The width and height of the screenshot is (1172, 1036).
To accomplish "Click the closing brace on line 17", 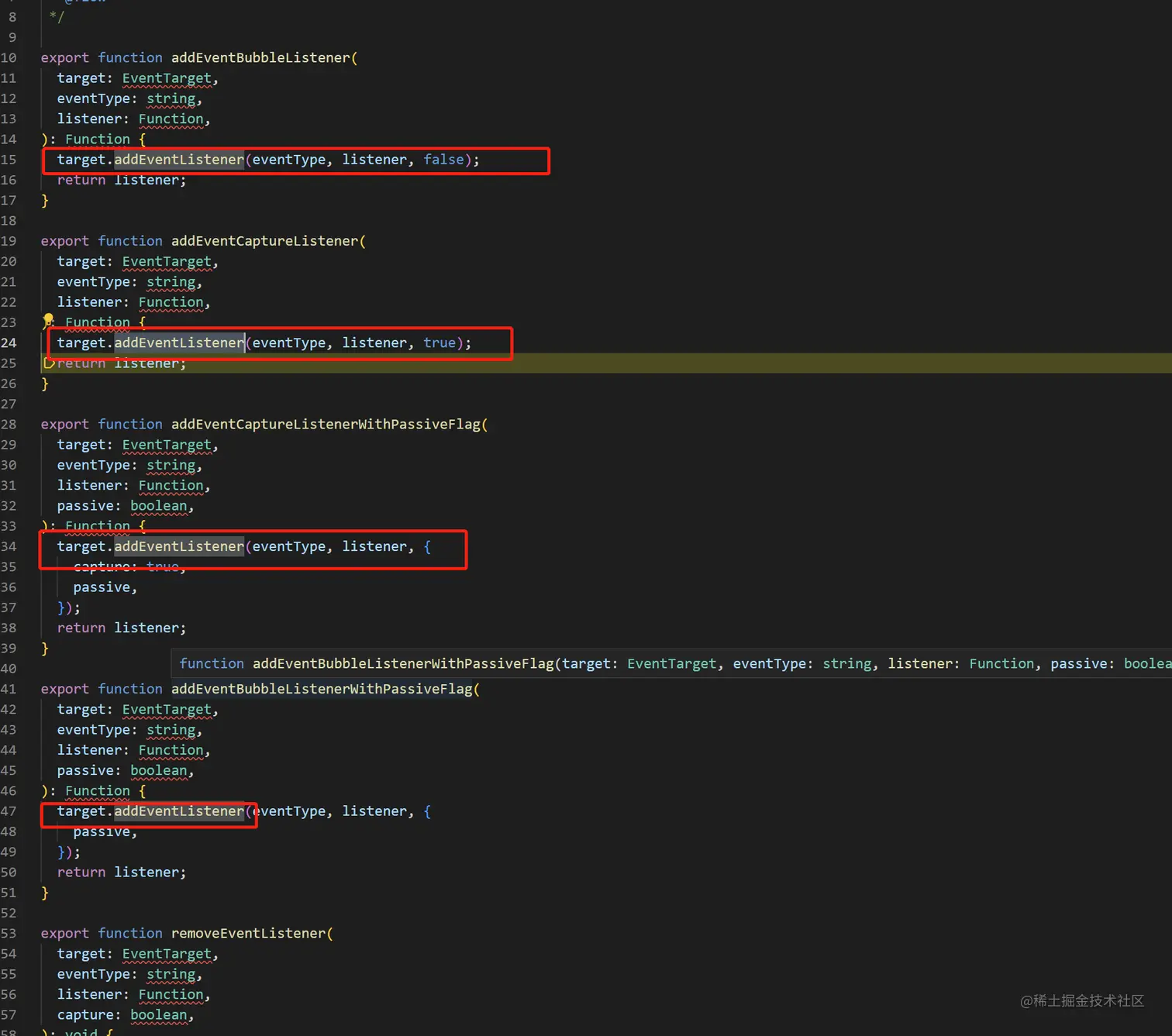I will tap(45, 201).
